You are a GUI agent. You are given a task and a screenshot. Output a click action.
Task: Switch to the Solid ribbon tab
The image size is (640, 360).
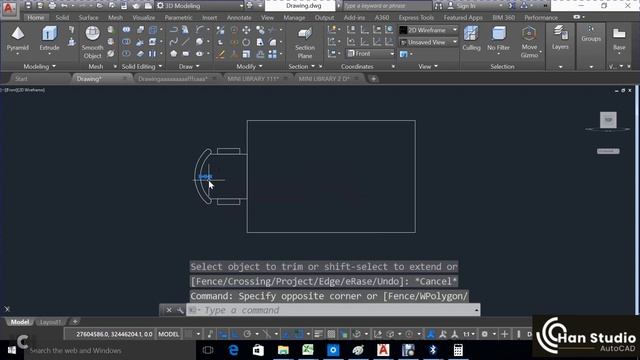tap(62, 18)
